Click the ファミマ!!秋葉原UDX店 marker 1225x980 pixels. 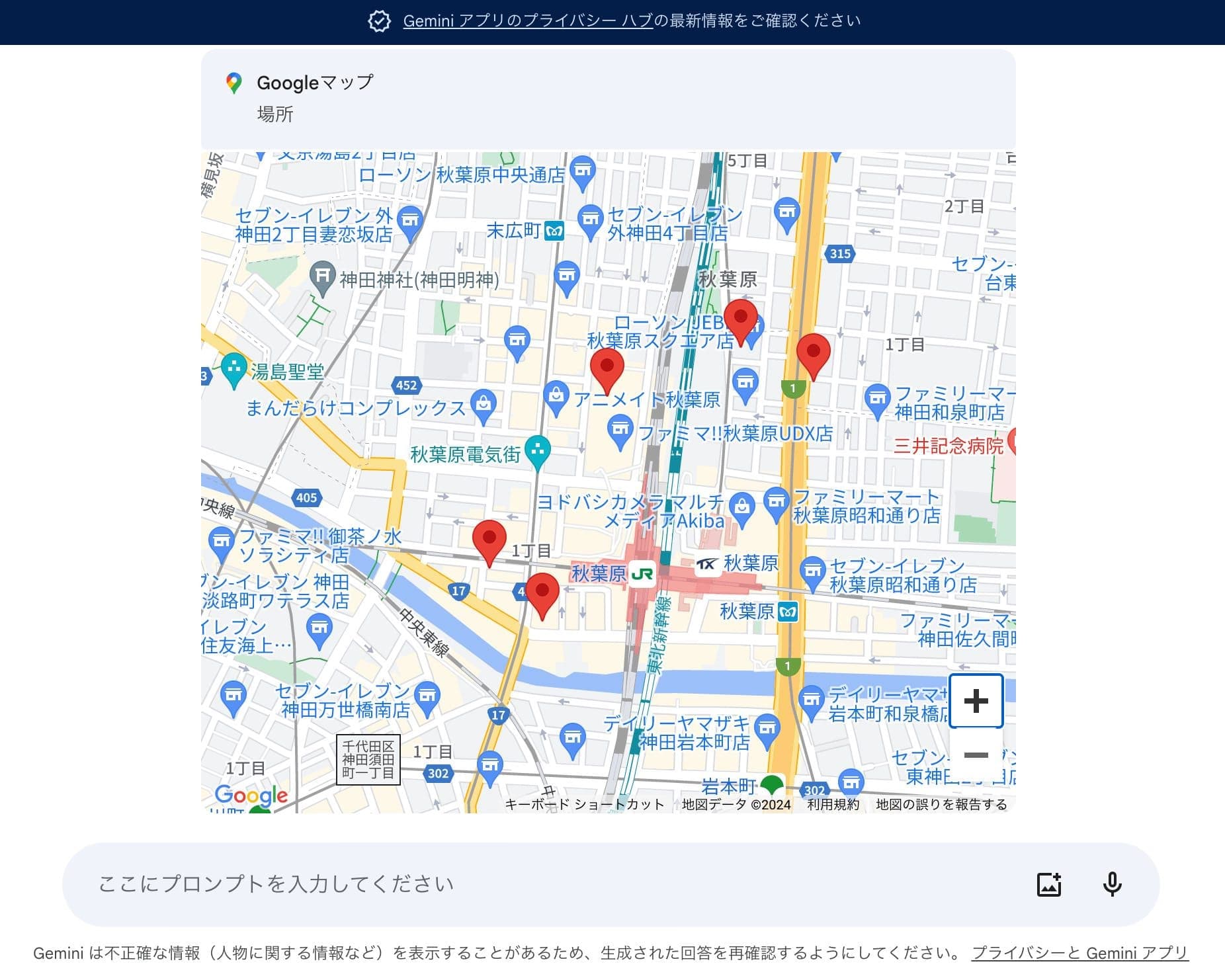point(620,430)
